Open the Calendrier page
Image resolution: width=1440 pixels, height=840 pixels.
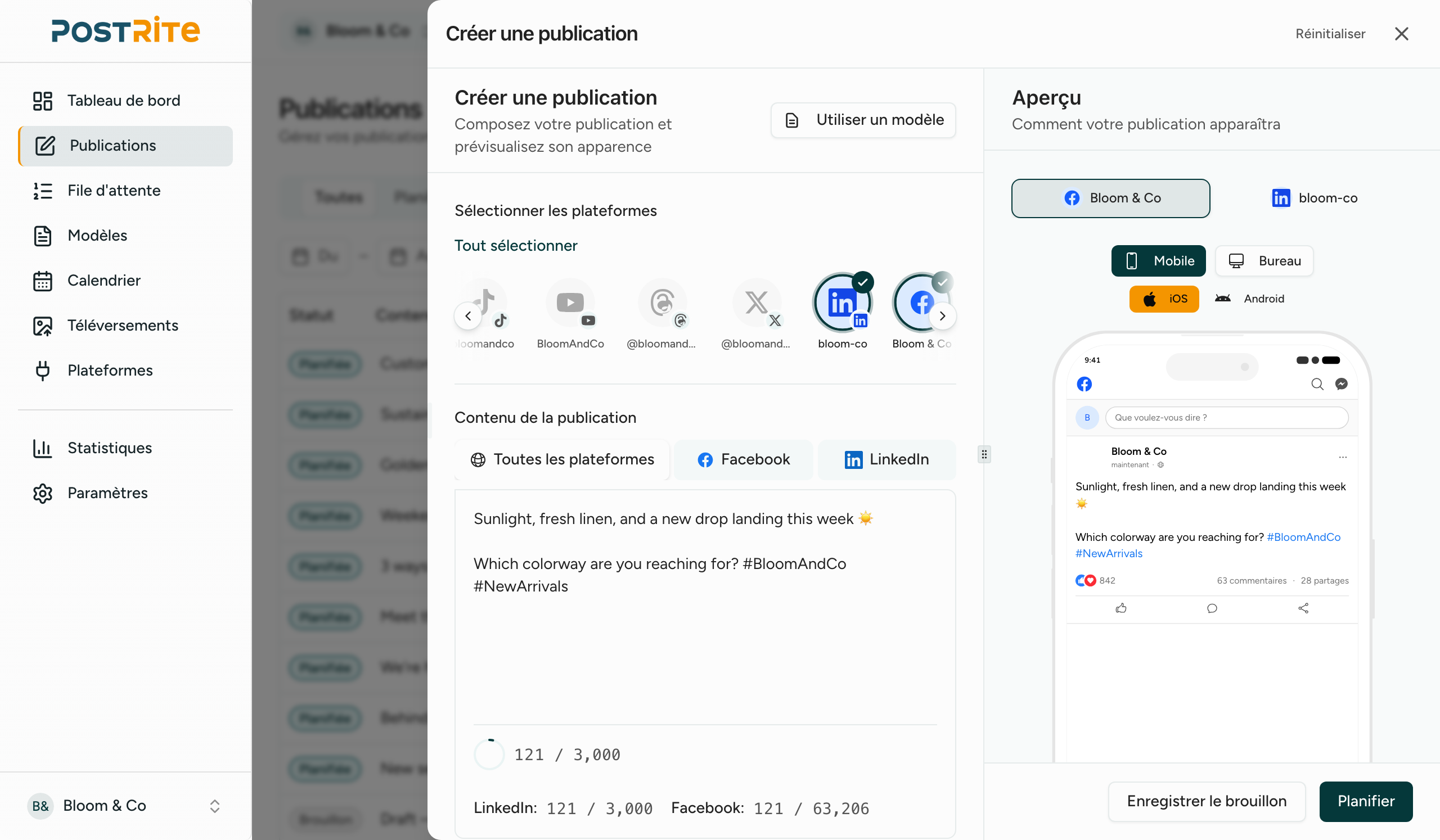(125, 281)
